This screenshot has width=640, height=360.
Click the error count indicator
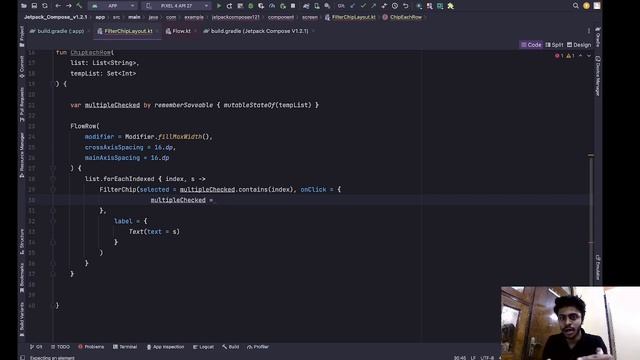tap(559, 56)
